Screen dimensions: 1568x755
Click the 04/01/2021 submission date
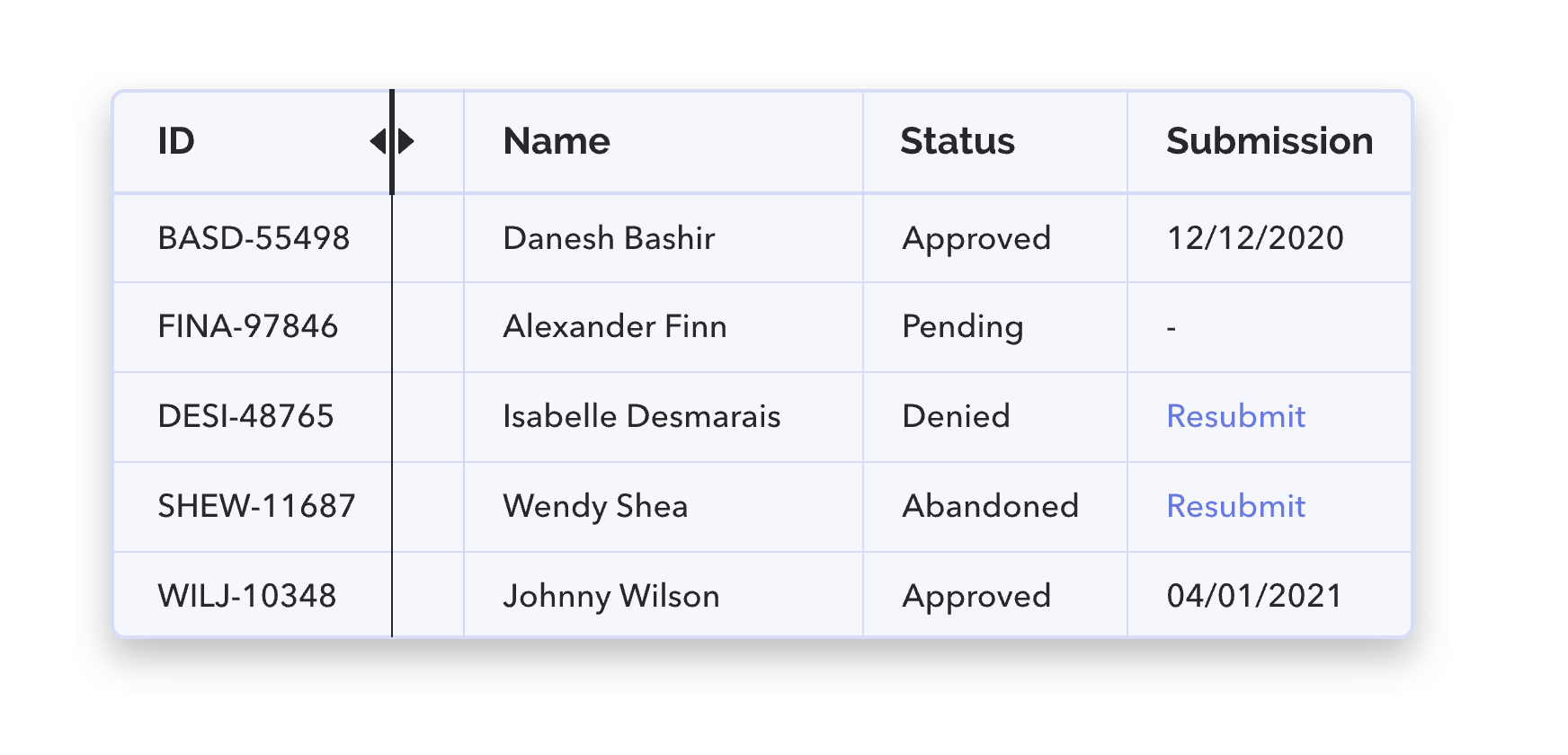pos(1254,596)
